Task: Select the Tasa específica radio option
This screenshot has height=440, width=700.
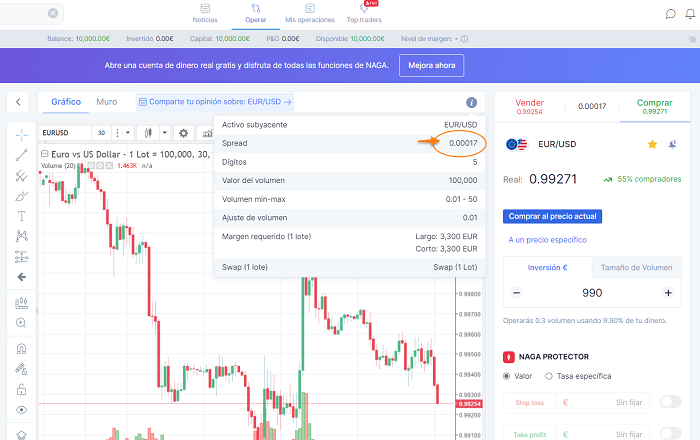Action: (549, 376)
